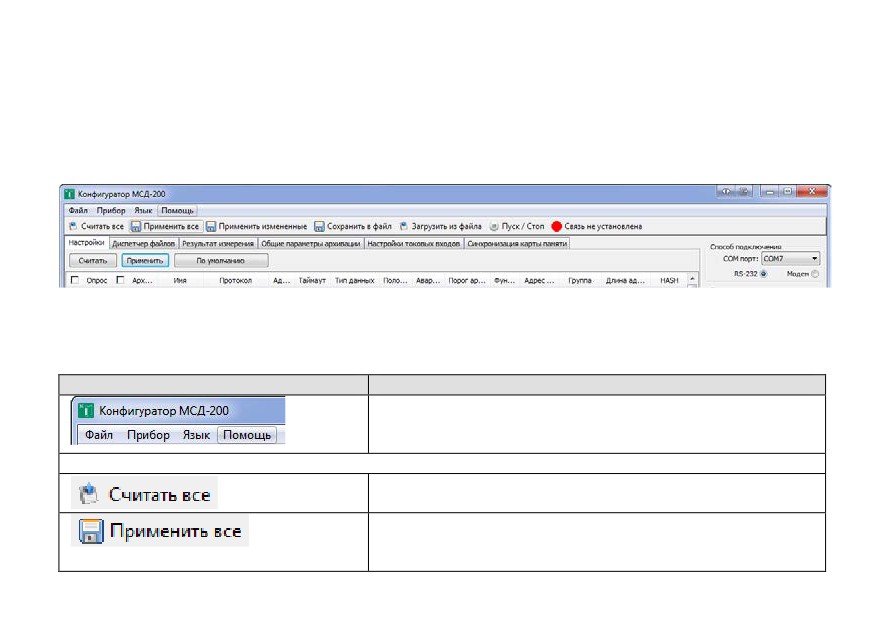The width and height of the screenshot is (872, 618).
Task: Open the Помощь menu in the full window's menu bar
Action: tap(177, 211)
